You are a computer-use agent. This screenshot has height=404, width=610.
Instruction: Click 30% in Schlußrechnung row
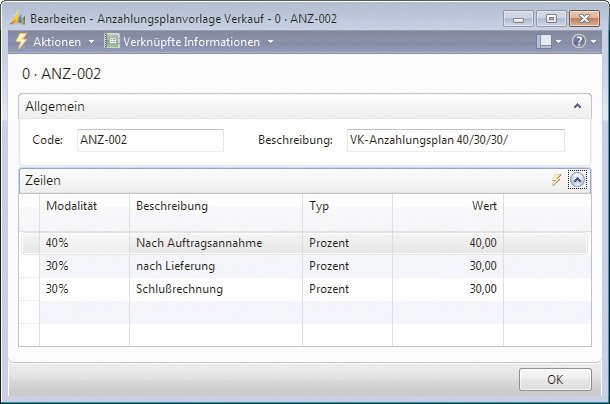click(x=84, y=289)
